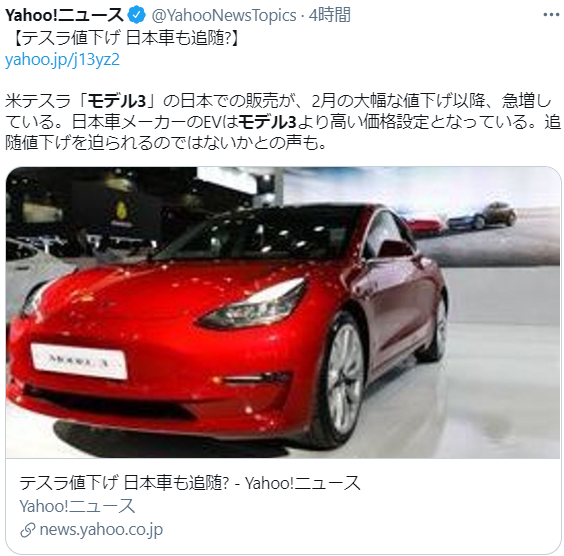Click the silver front wheel of the Tesla
Screen dimensions: 564x556
342,379
